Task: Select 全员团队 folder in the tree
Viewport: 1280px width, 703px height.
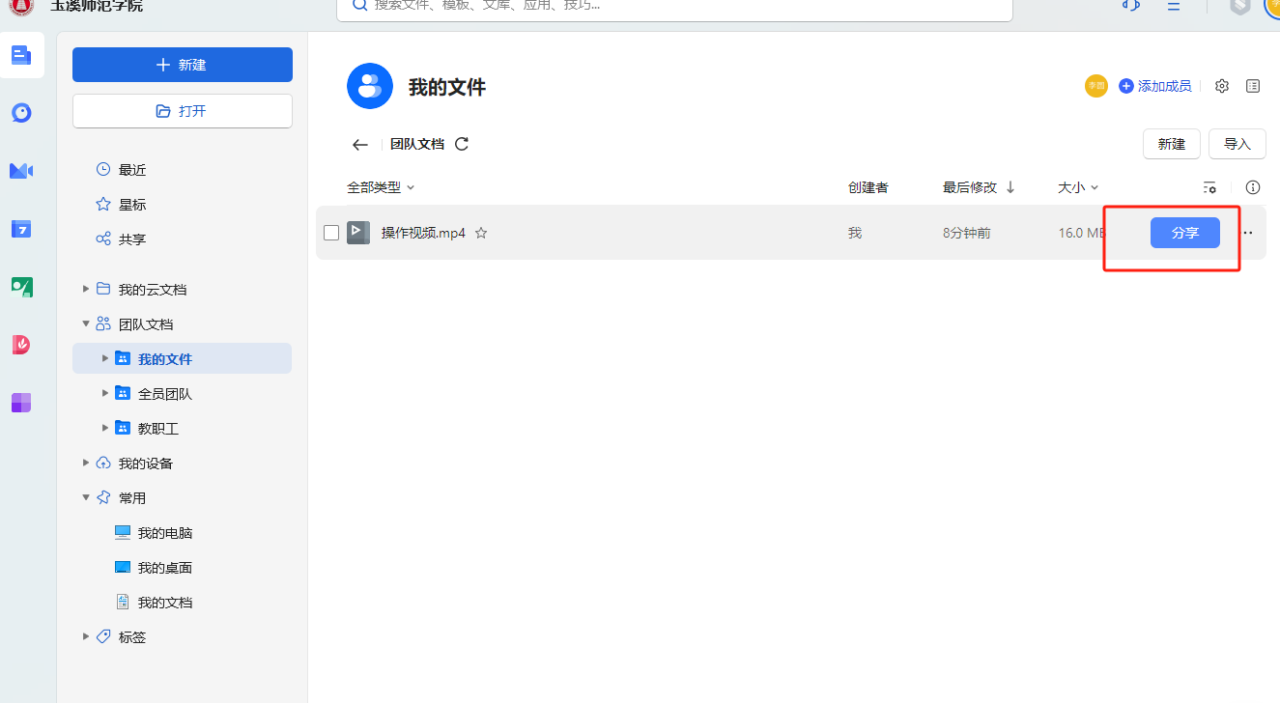Action: pyautogui.click(x=164, y=394)
